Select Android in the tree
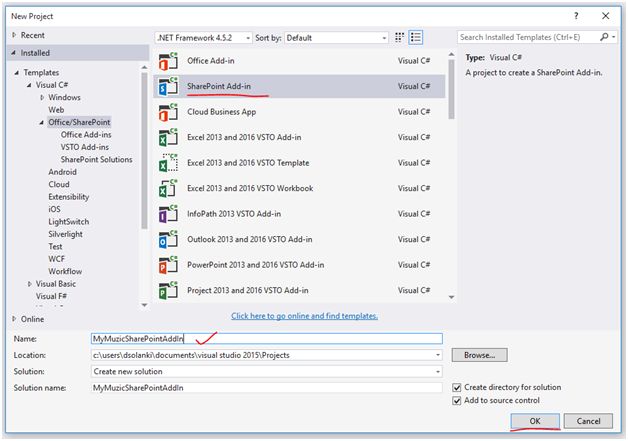 (62, 172)
